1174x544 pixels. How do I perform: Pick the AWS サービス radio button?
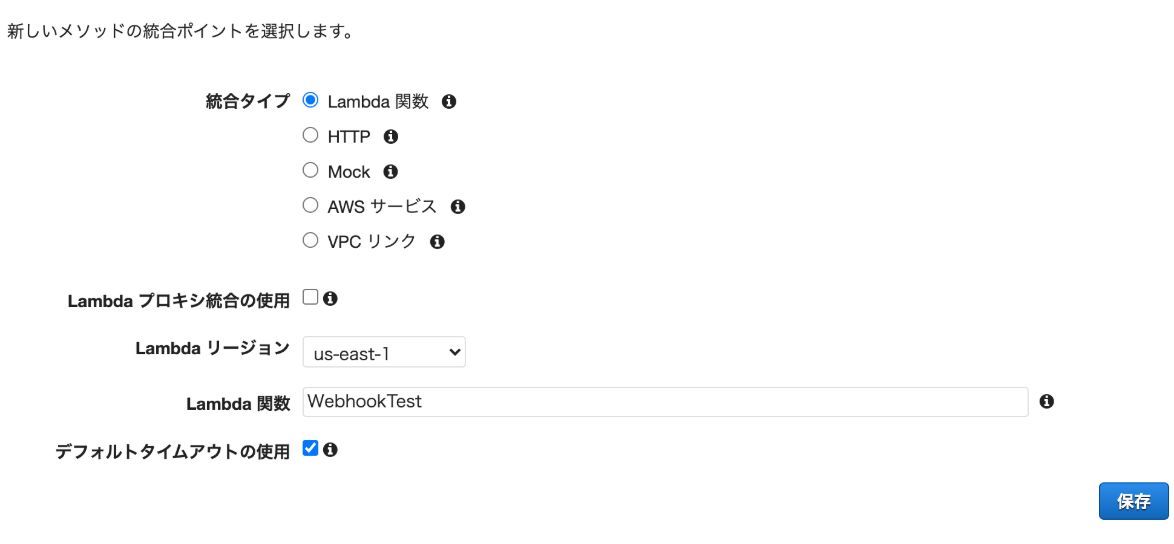click(310, 205)
